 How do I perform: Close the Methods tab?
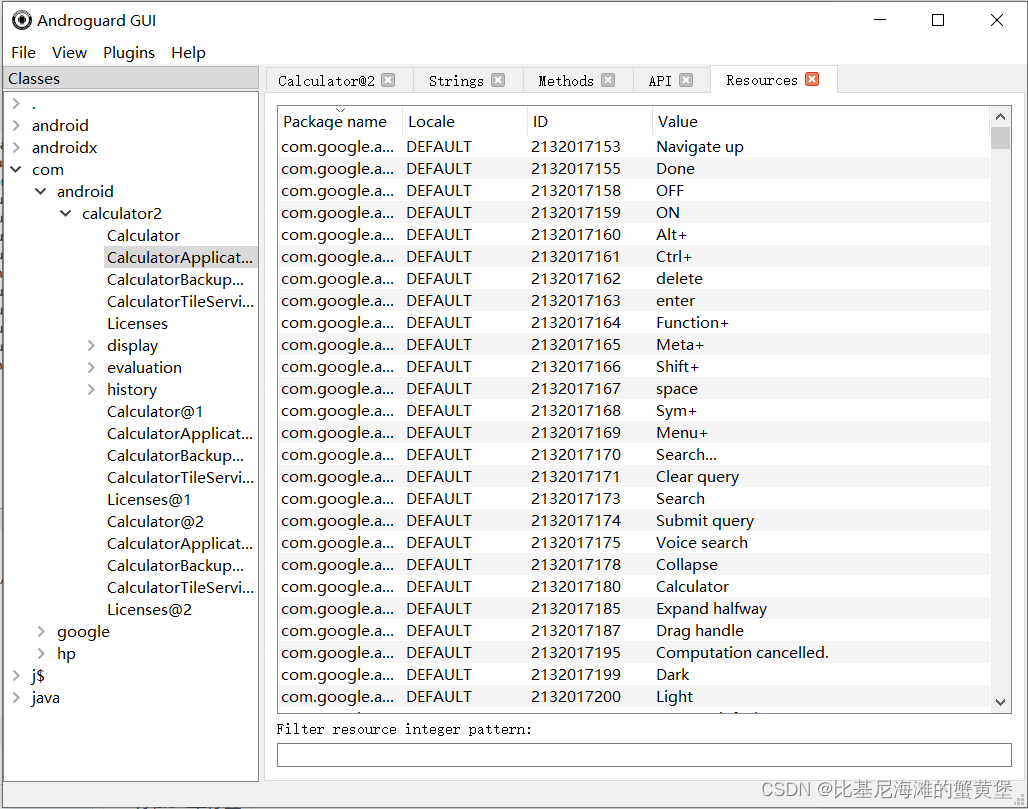[x=608, y=80]
